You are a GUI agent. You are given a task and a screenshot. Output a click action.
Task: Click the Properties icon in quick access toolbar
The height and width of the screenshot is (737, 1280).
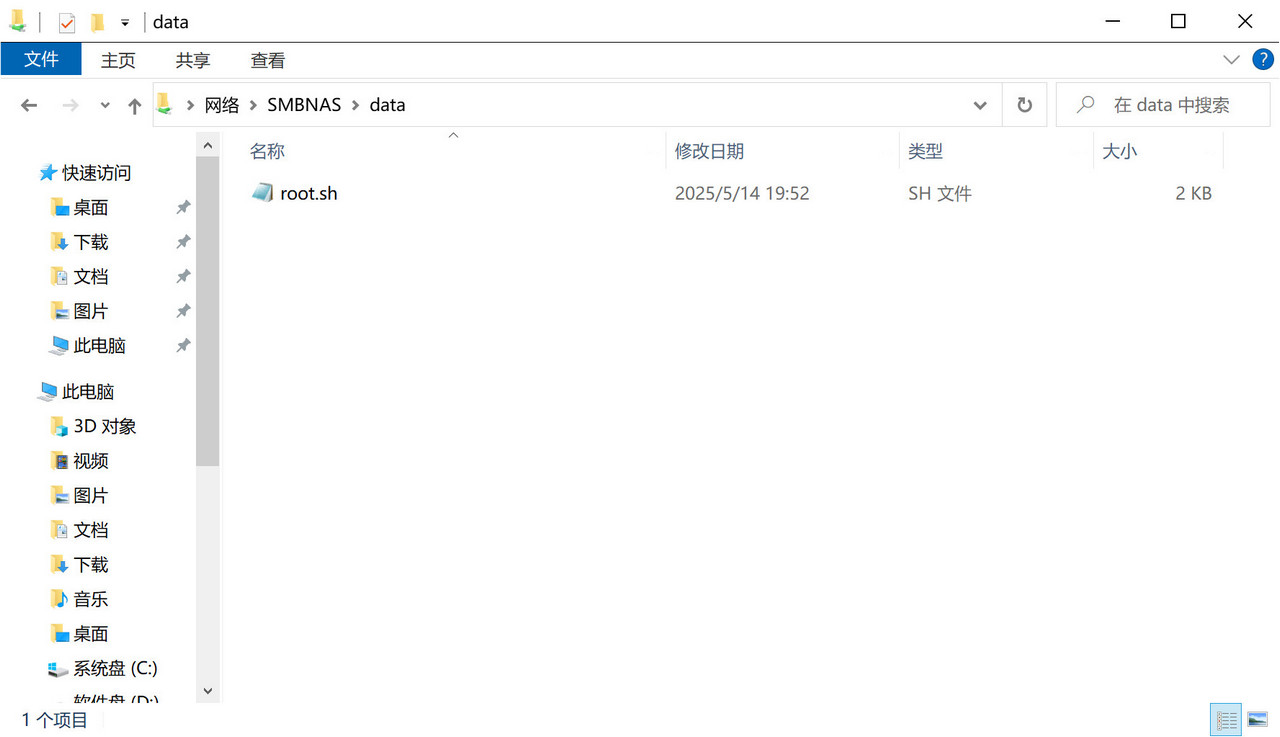click(67, 22)
